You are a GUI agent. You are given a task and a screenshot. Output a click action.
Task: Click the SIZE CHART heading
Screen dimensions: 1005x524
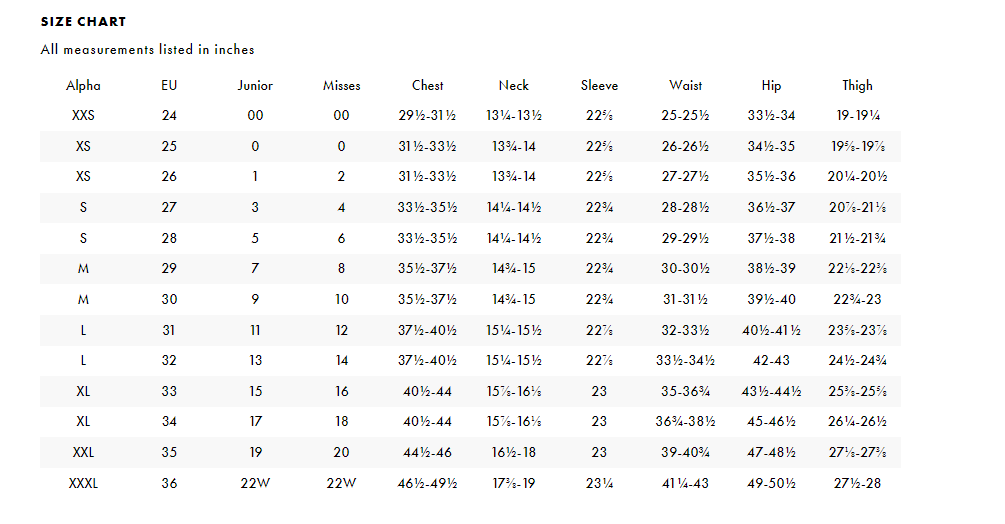tap(84, 22)
